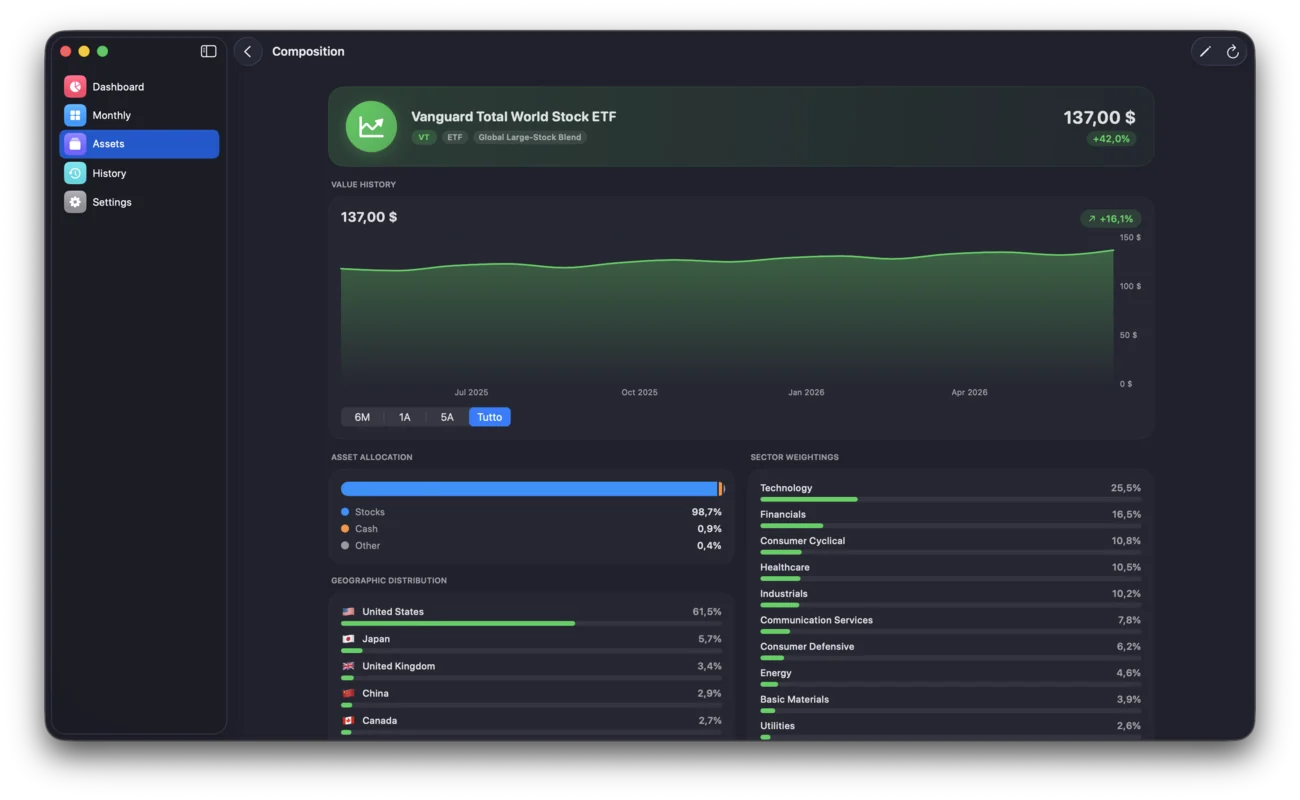Click the Vanguard Total World Stock ETF title
This screenshot has width=1300, height=800.
(514, 117)
